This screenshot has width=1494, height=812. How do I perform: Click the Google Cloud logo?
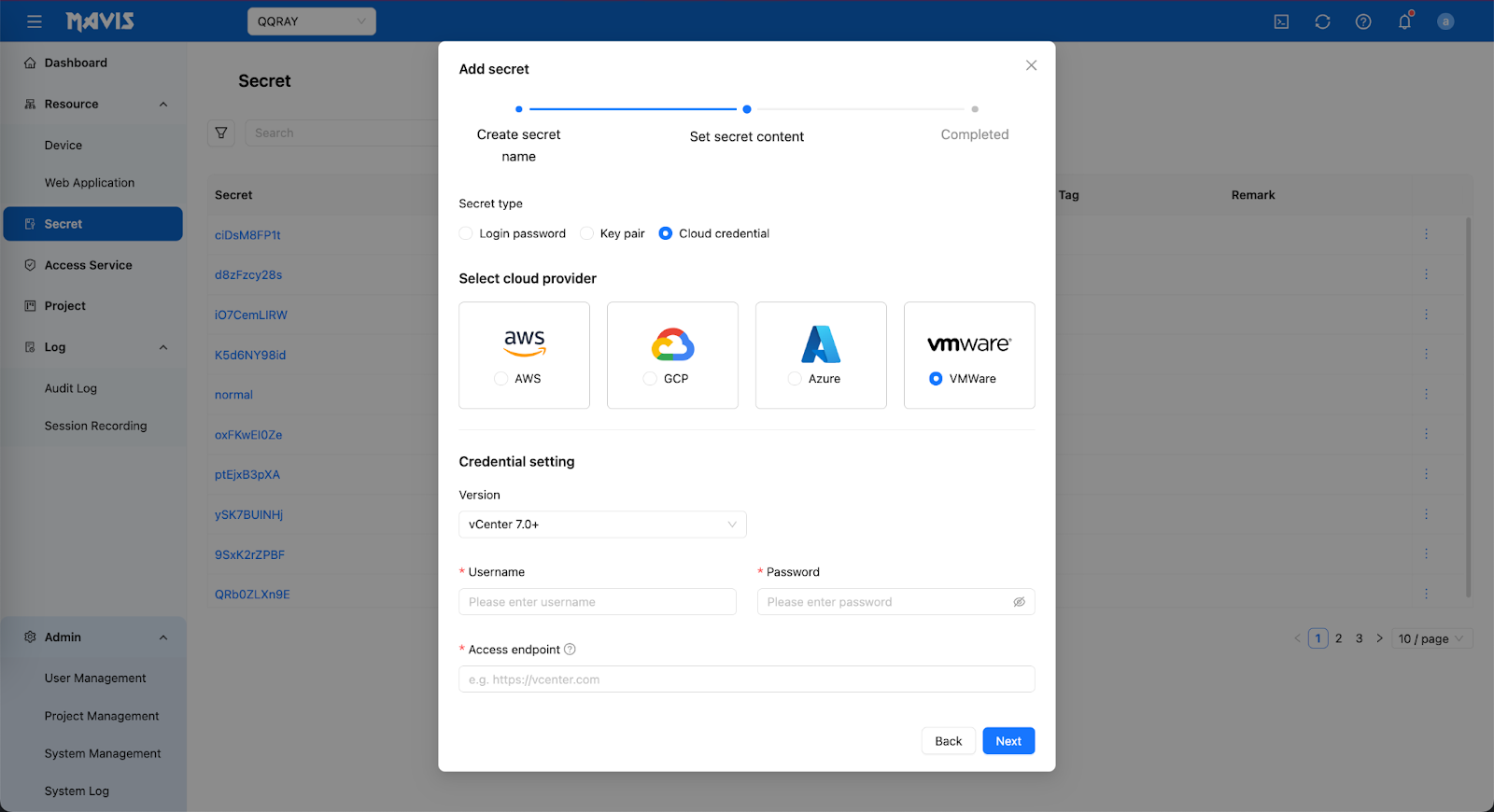[672, 343]
